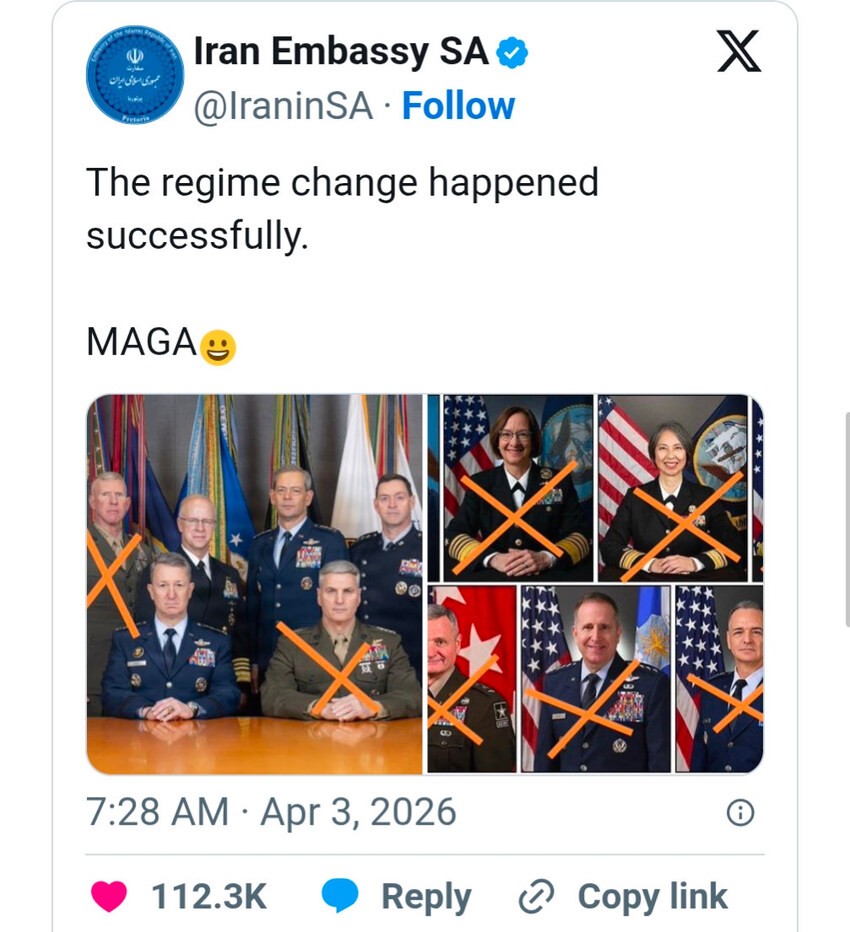Click the 112.3K likes count

[209, 896]
